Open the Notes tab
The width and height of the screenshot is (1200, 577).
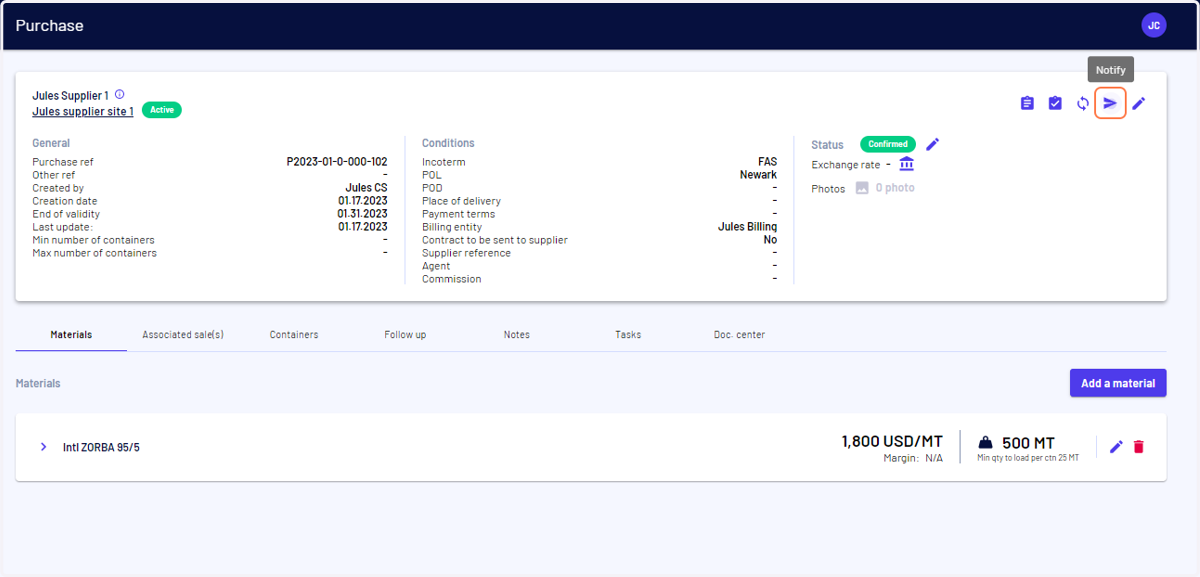(517, 335)
